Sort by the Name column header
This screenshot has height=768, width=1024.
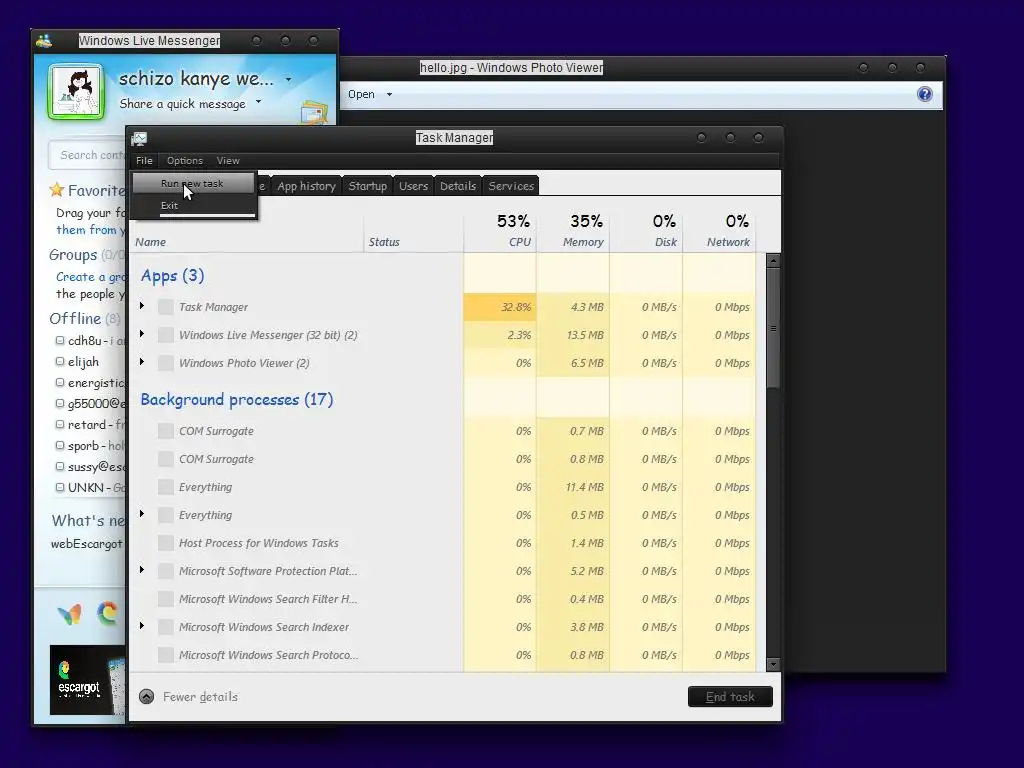[151, 242]
